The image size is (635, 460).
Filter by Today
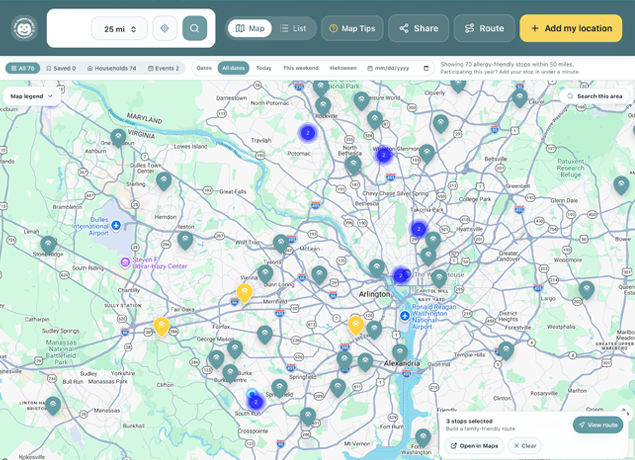click(x=264, y=68)
